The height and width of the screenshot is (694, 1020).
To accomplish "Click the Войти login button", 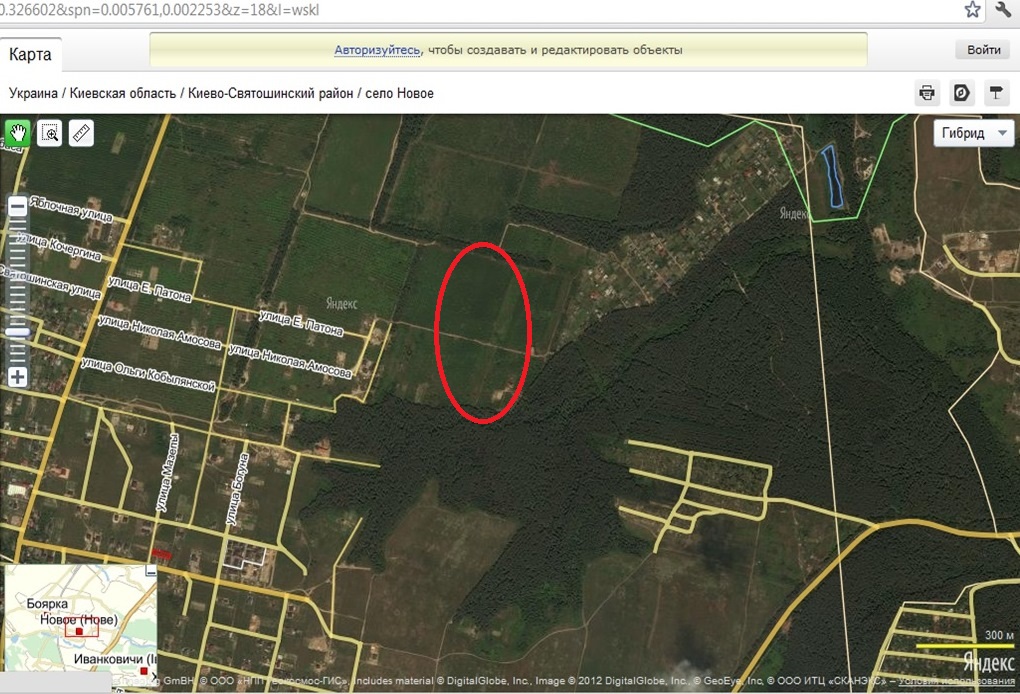I will (x=984, y=49).
